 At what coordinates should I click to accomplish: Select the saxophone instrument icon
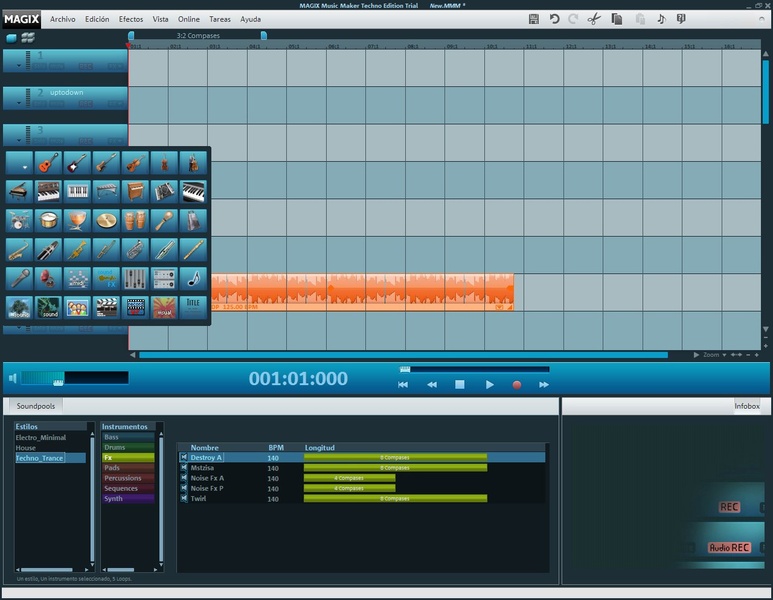(20, 249)
